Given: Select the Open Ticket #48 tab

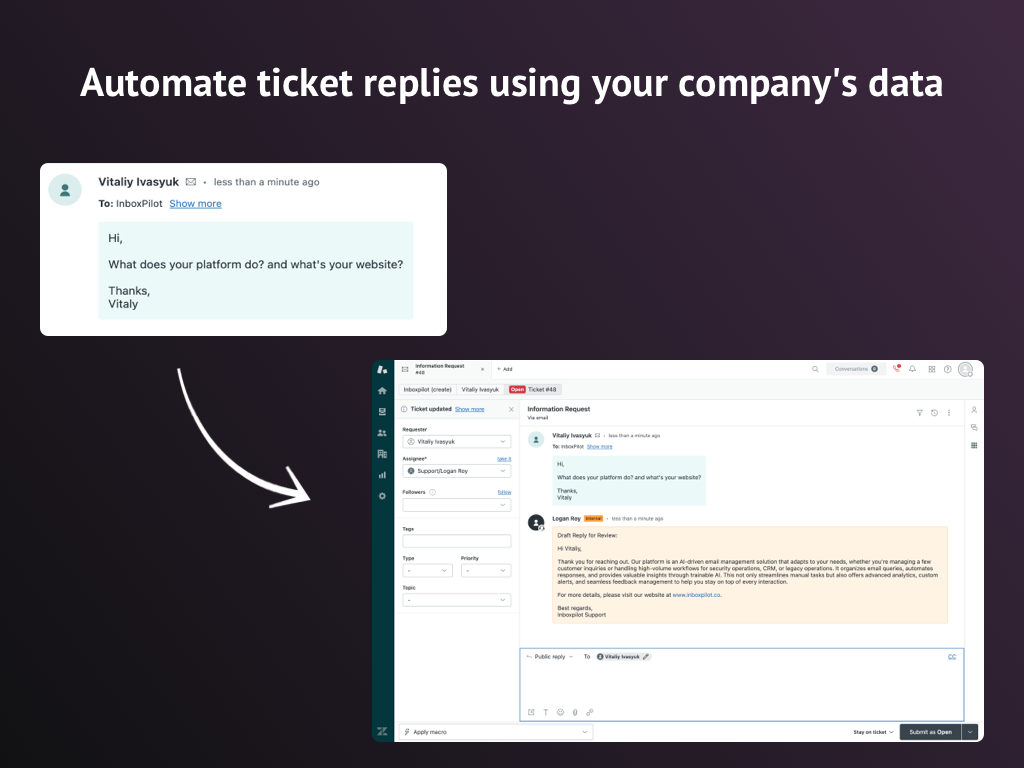Looking at the screenshot, I should tap(533, 390).
